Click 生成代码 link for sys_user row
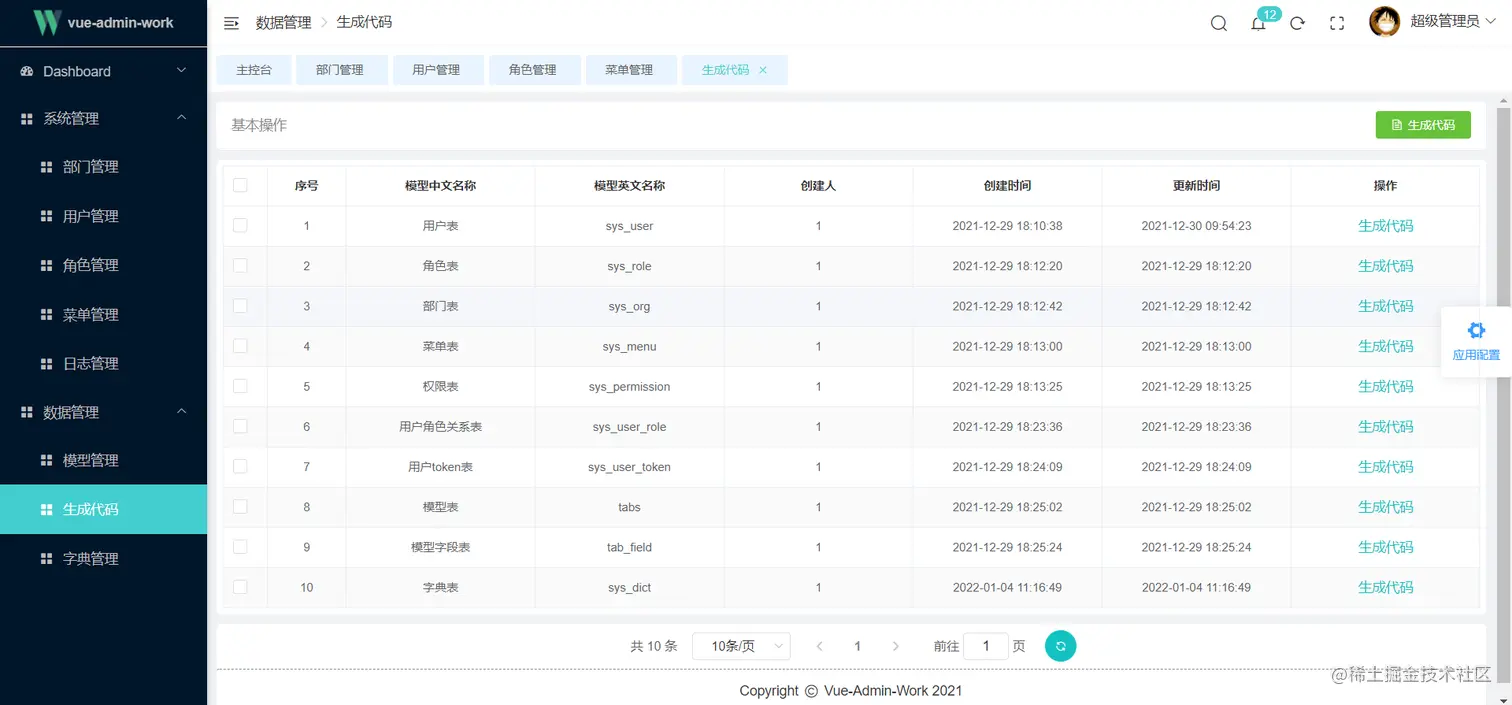 click(x=1385, y=226)
